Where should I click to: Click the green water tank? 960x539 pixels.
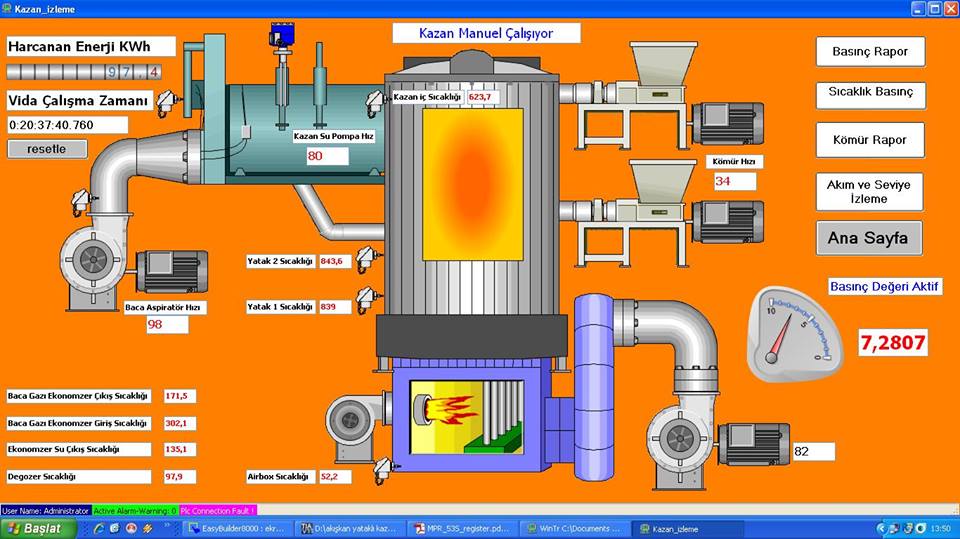(x=300, y=130)
